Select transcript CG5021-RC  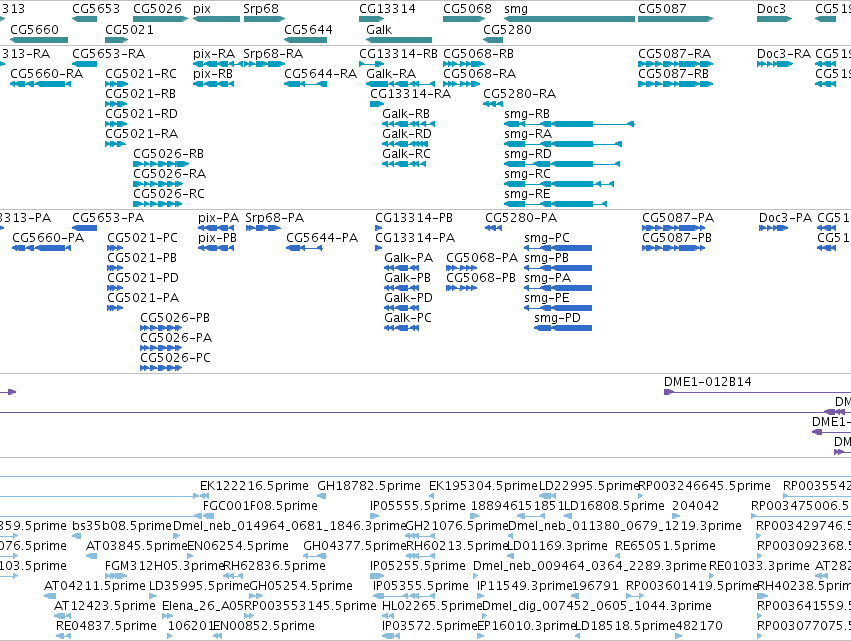pyautogui.click(x=117, y=84)
